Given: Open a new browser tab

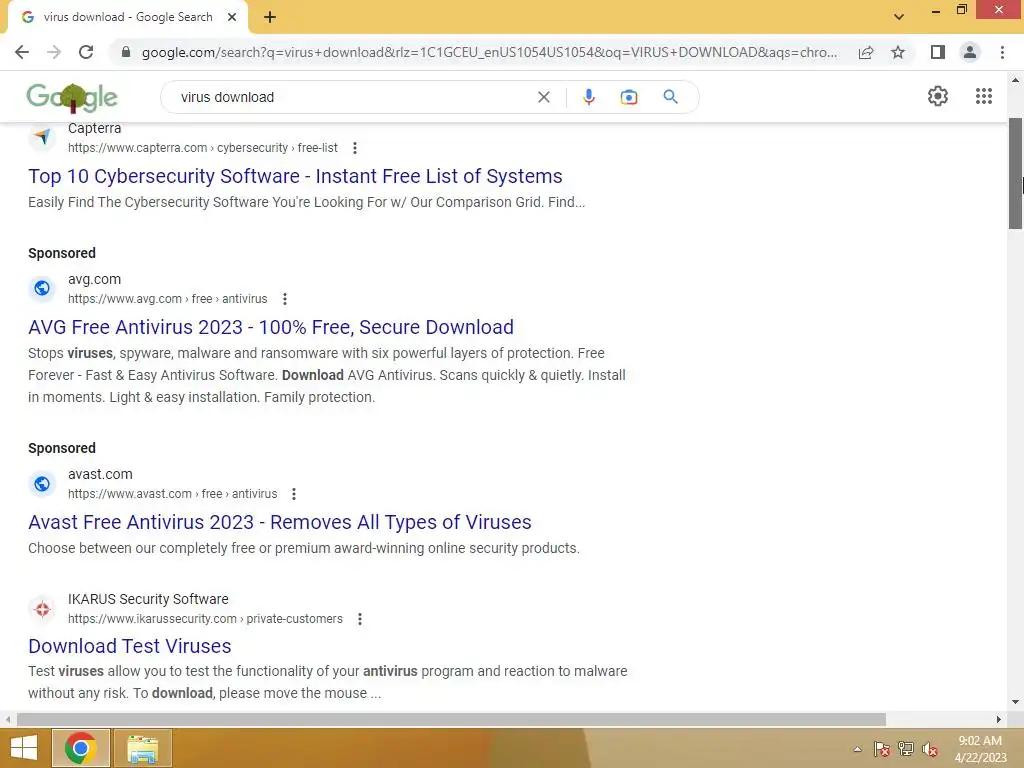Looking at the screenshot, I should (x=270, y=17).
